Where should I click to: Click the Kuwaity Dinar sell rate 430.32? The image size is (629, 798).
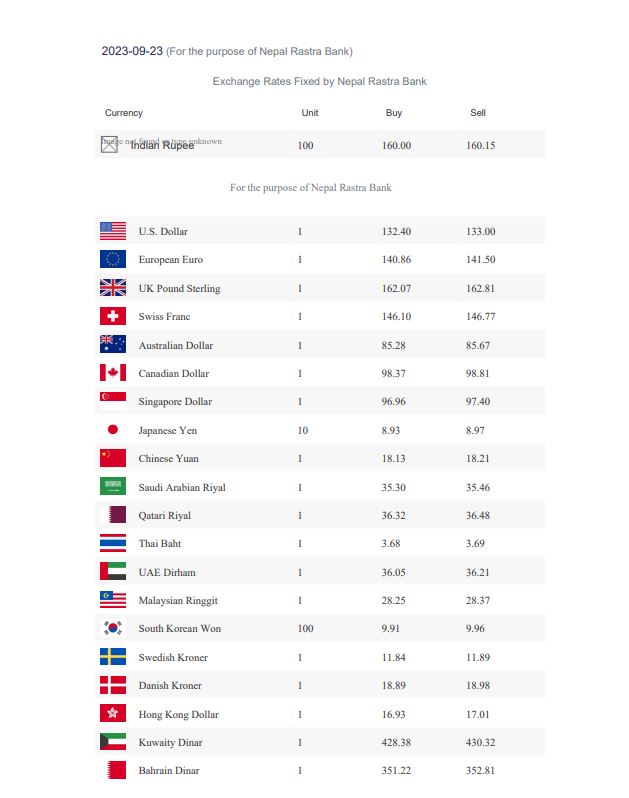(x=481, y=742)
